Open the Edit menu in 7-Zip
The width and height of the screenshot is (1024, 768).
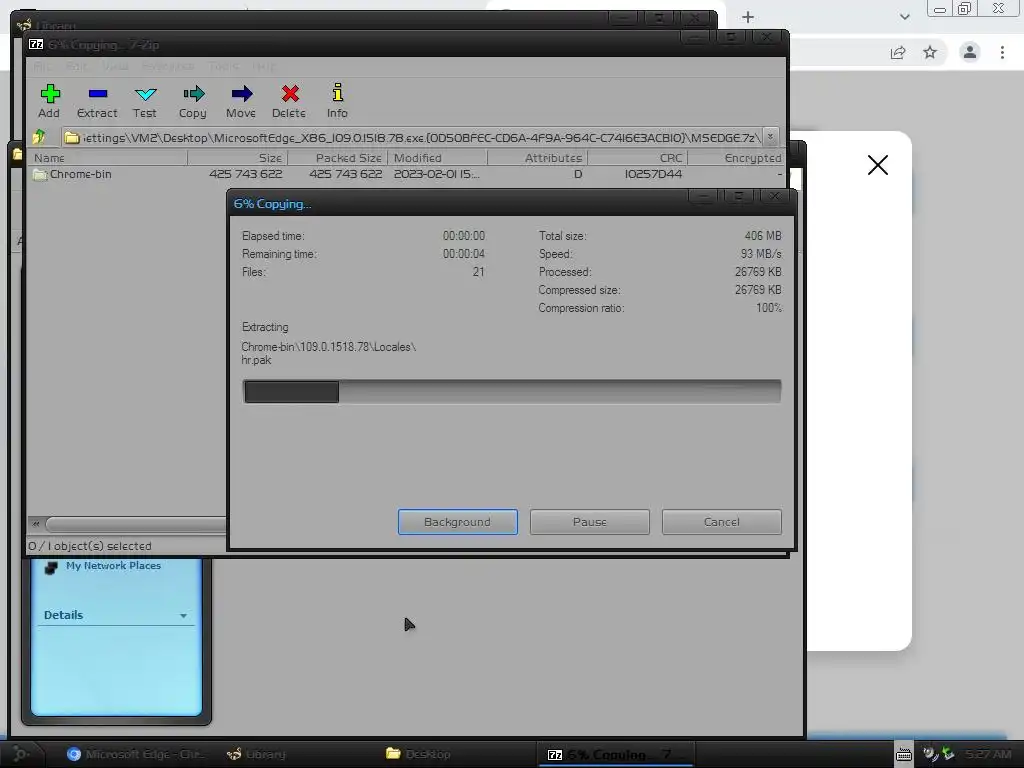click(x=76, y=67)
